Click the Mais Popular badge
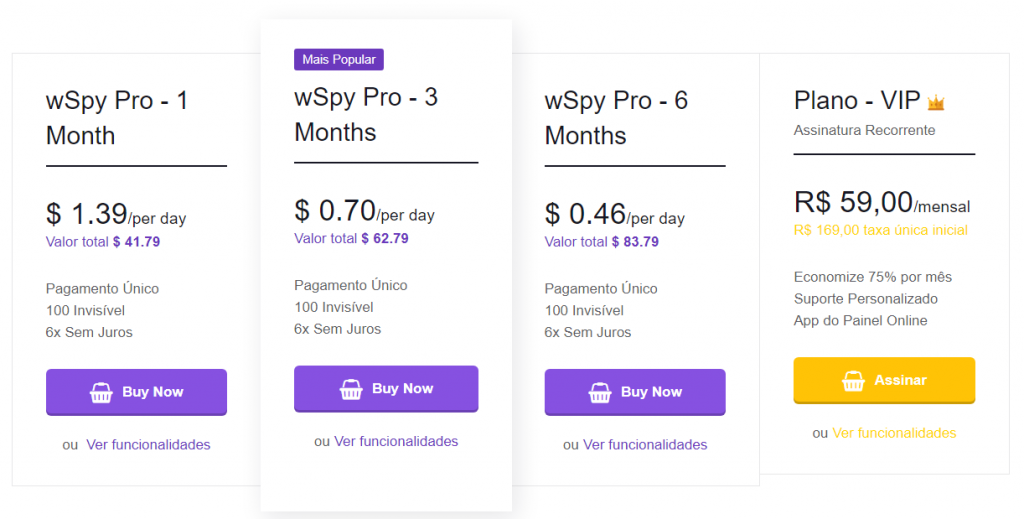This screenshot has width=1024, height=519. [339, 60]
